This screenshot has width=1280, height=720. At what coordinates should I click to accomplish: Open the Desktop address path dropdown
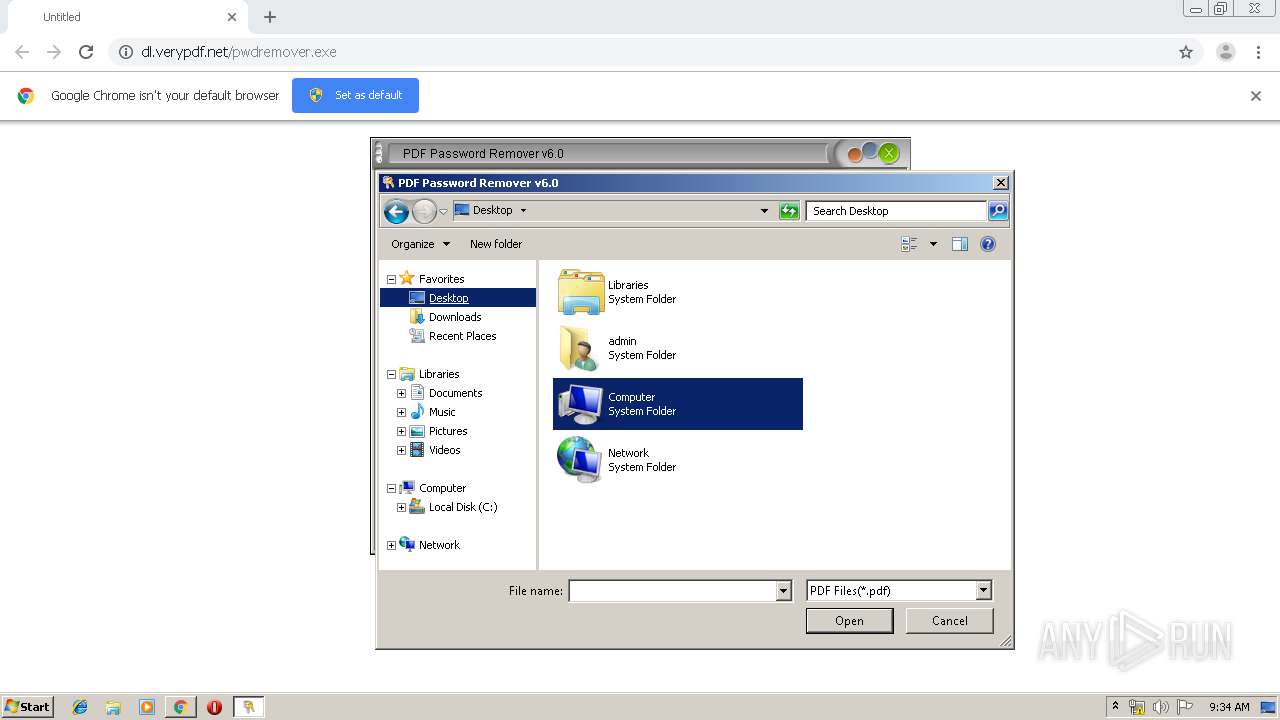coord(523,211)
